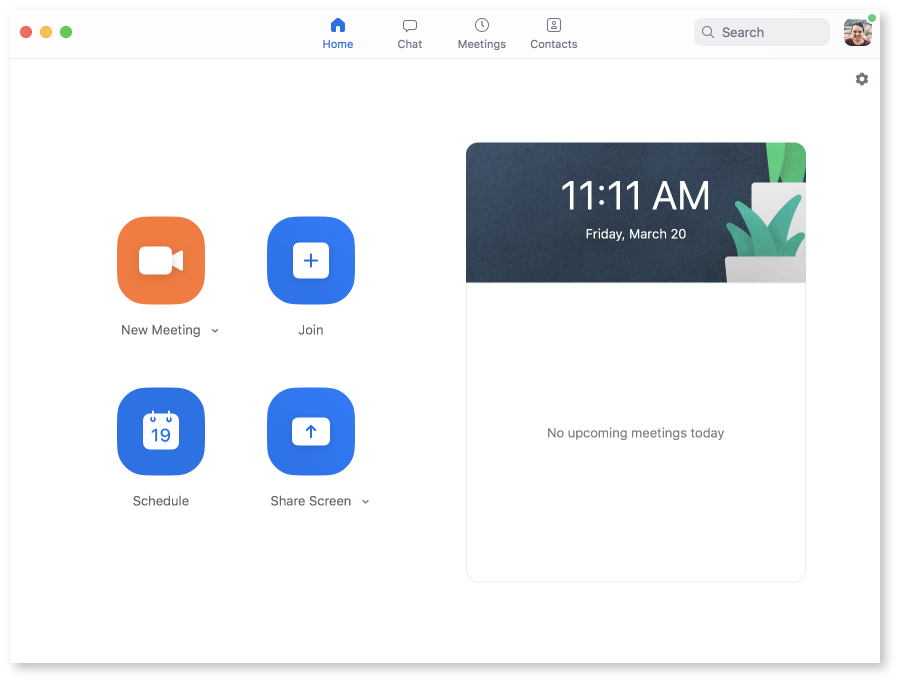Switch to the Chat tab

(410, 34)
